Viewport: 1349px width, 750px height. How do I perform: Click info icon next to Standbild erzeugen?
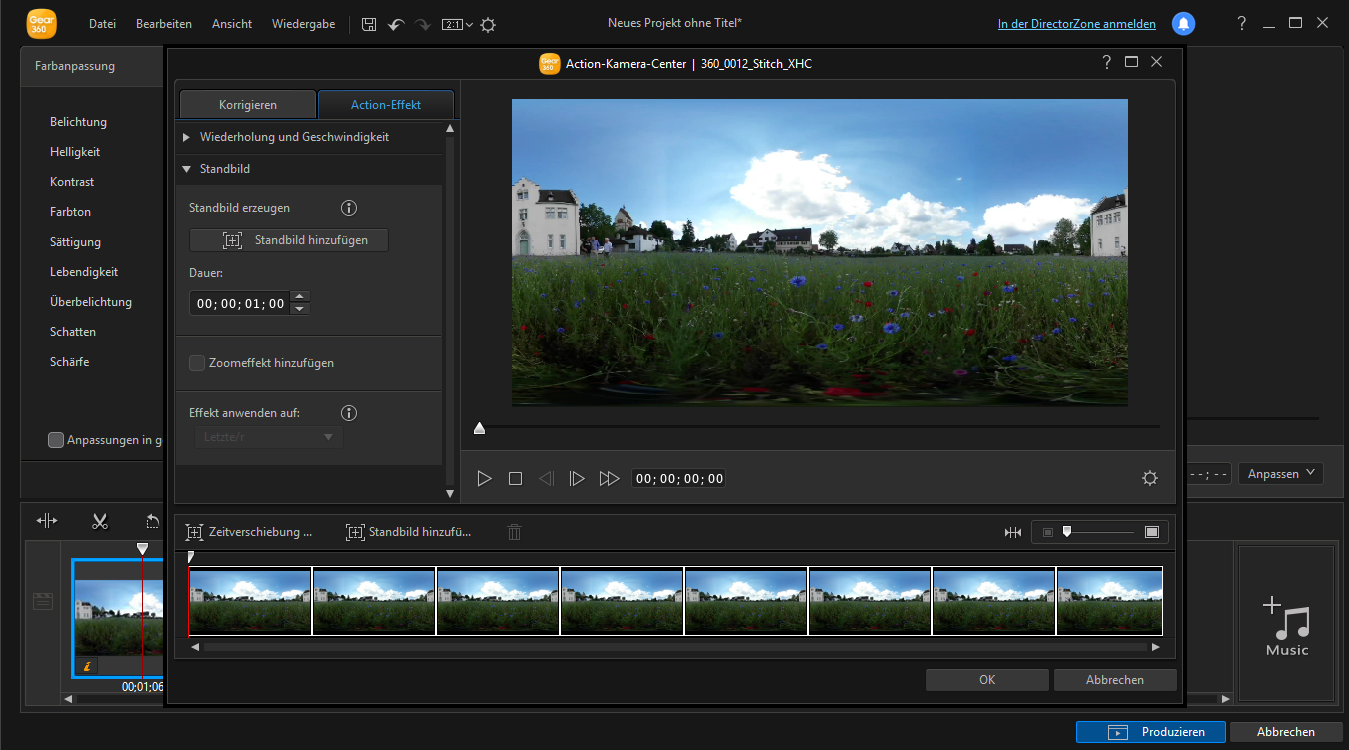pyautogui.click(x=349, y=208)
